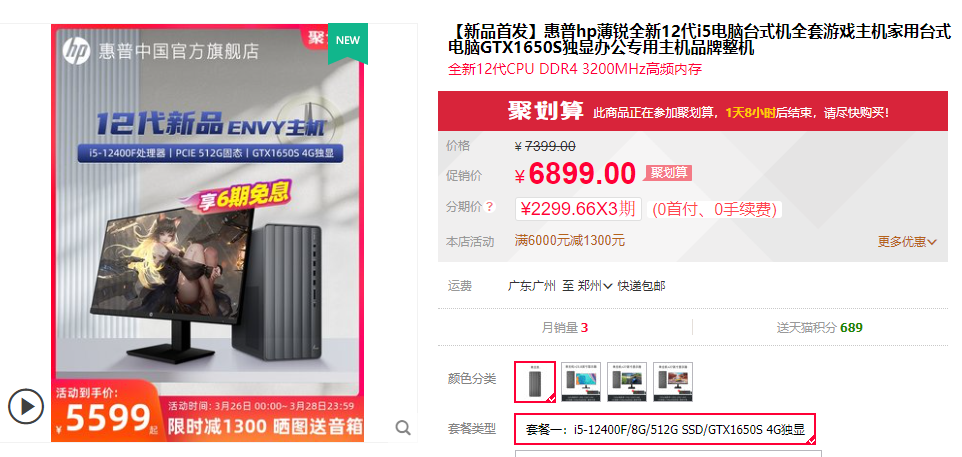Click the pink 聚划算 tag next to price

coord(668,173)
